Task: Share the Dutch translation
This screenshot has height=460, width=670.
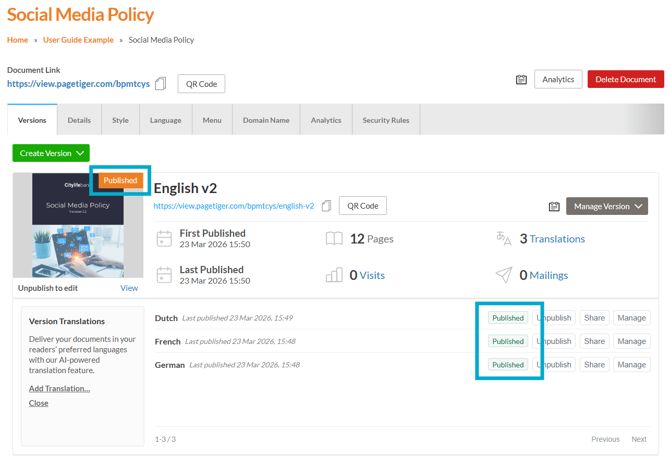Action: [x=594, y=318]
